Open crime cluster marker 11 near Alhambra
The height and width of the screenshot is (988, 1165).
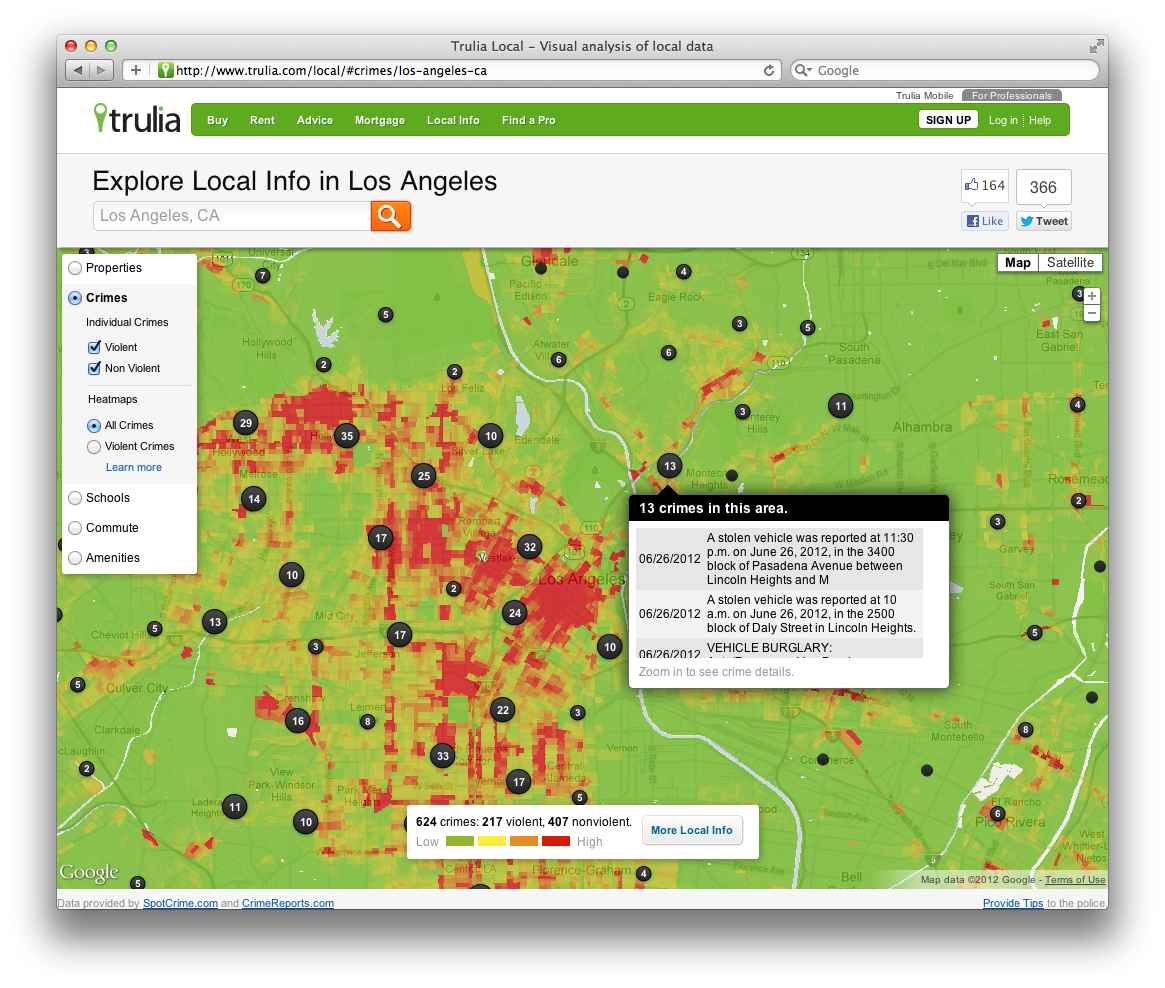840,406
